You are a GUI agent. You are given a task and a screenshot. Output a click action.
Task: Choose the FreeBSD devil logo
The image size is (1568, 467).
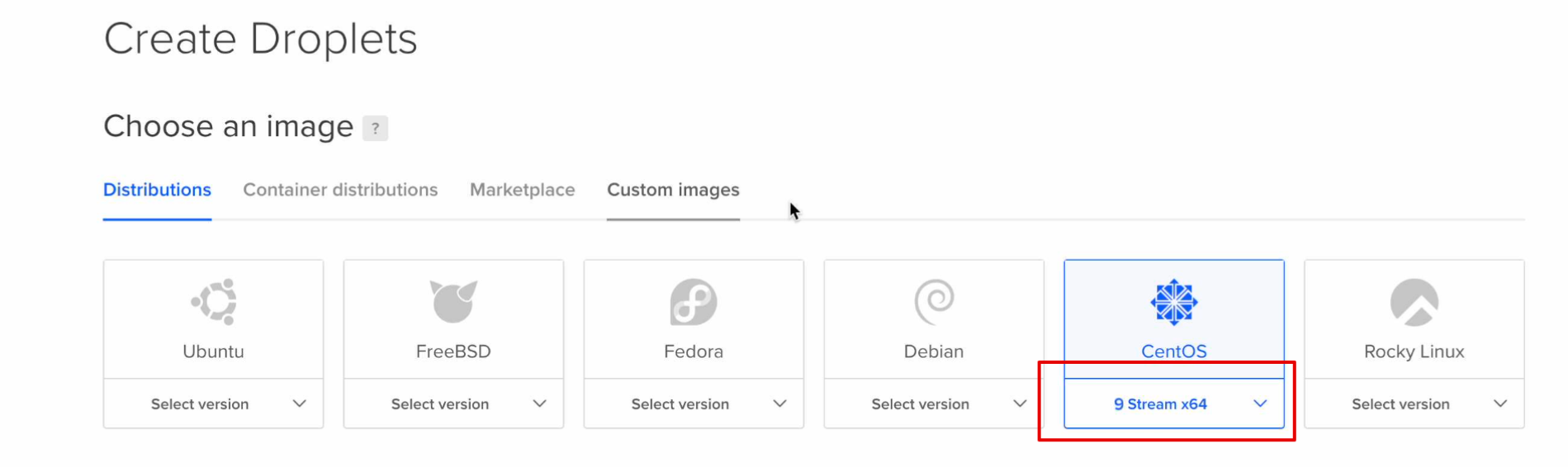[453, 301]
